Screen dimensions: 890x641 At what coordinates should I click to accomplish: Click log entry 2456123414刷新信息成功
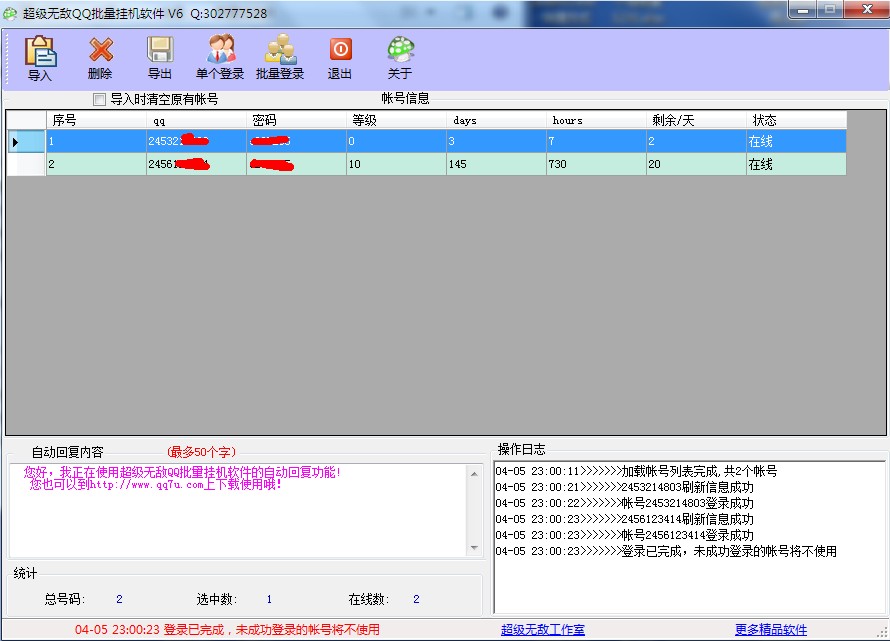click(624, 519)
